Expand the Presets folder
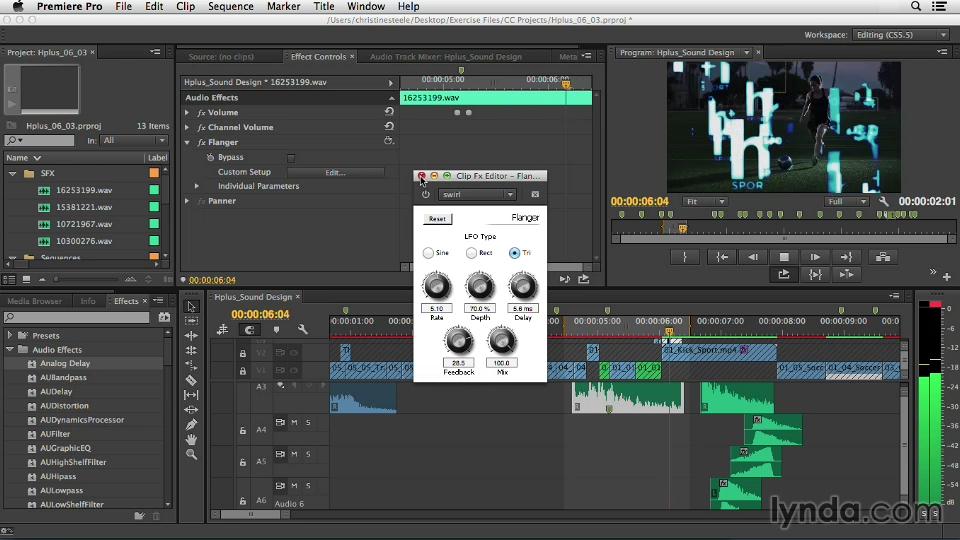Viewport: 960px width, 540px height. click(10, 336)
